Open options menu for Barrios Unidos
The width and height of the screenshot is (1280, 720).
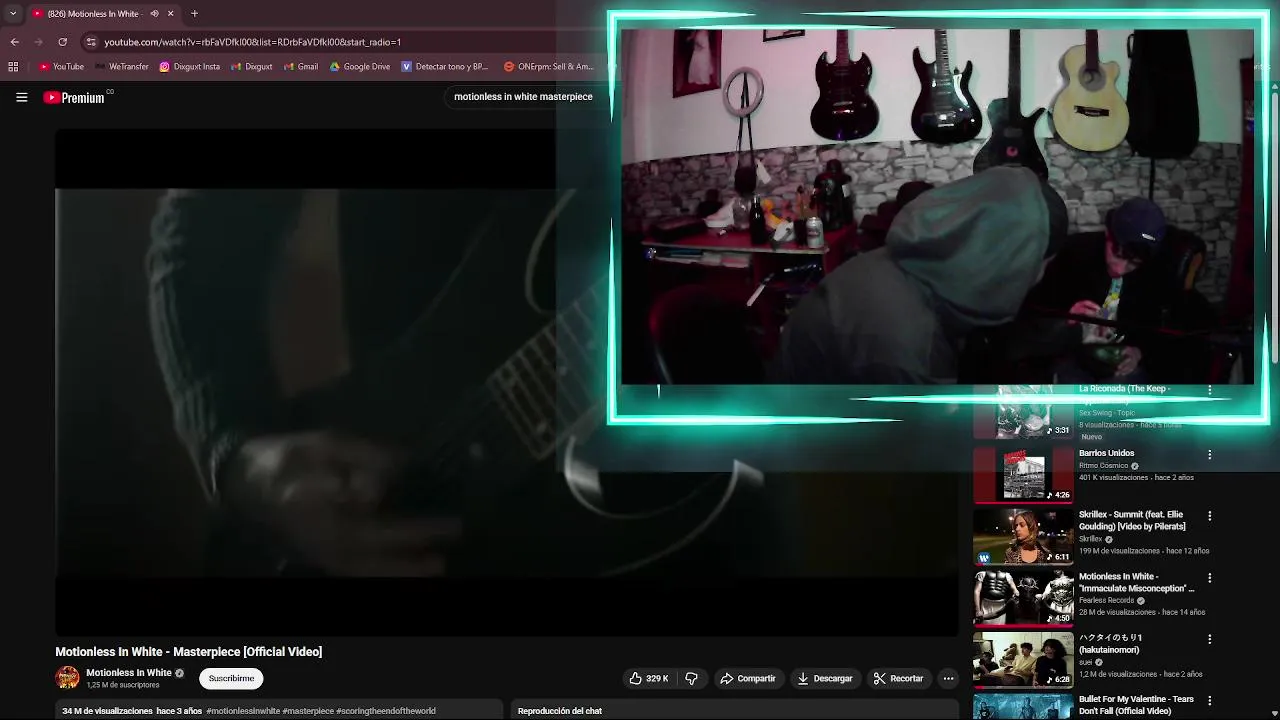[1209, 454]
